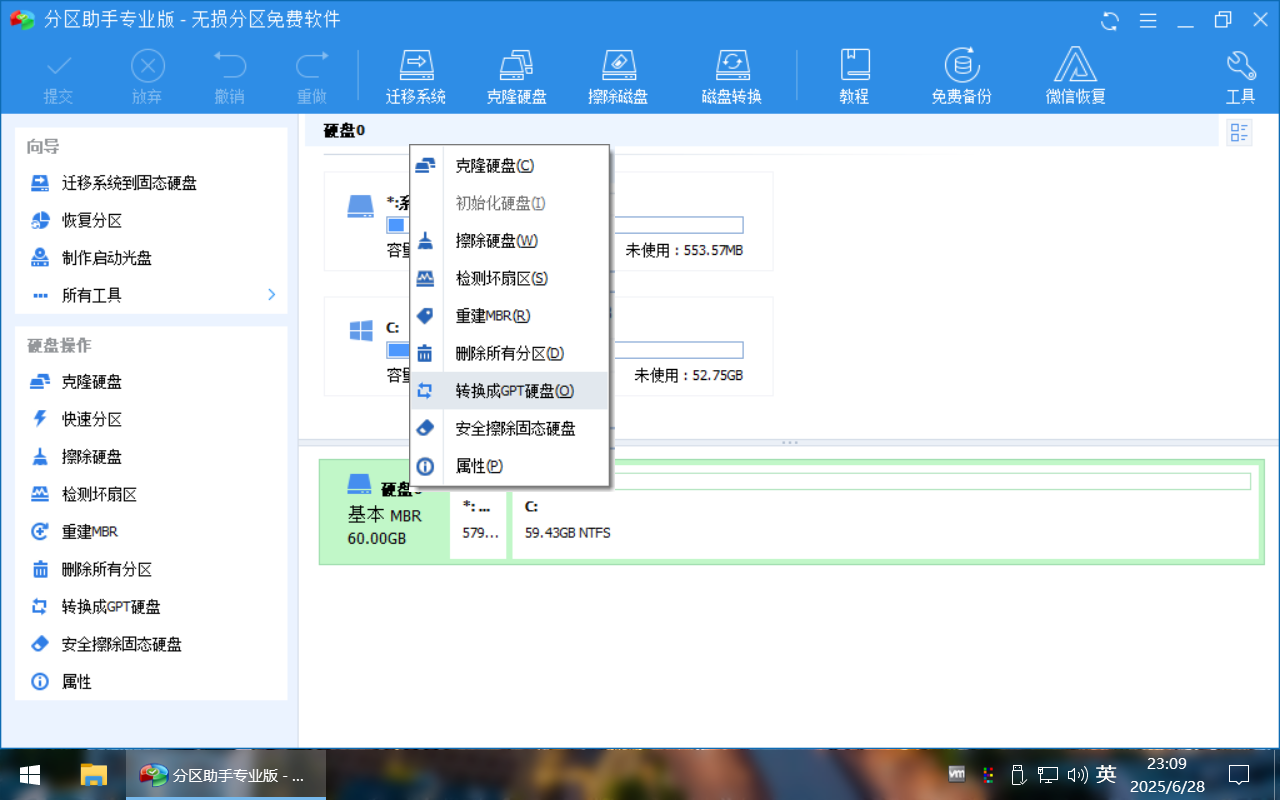
Task: Open the notification center icon
Action: tap(1239, 774)
